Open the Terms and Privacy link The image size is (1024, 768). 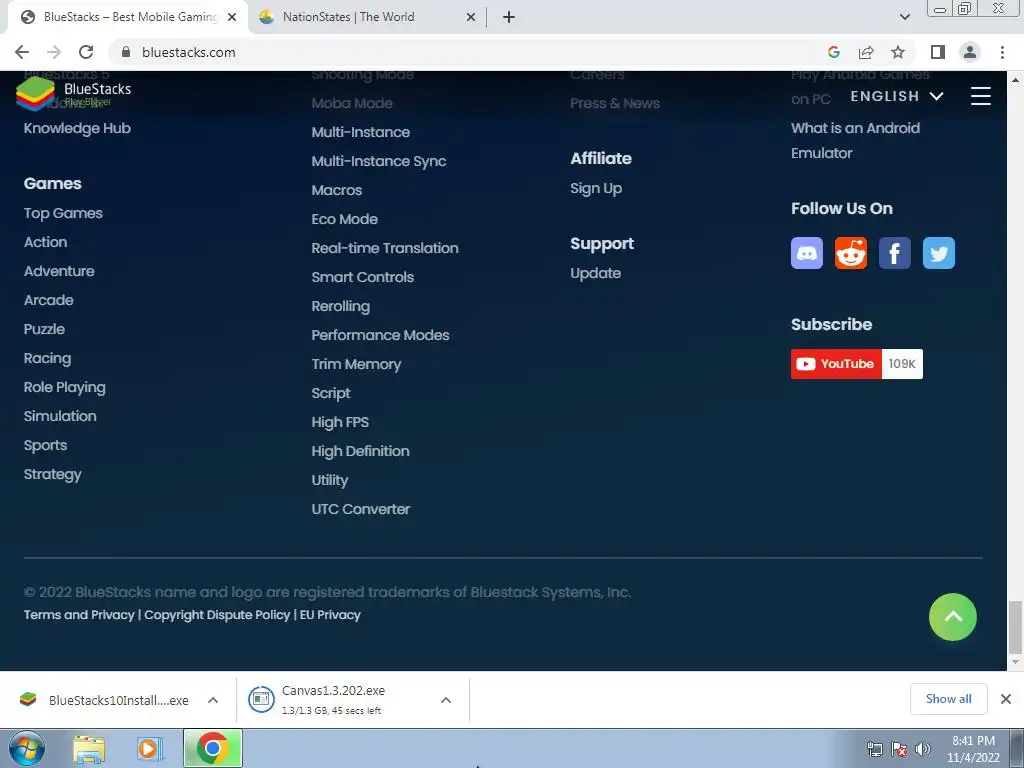[x=79, y=615]
